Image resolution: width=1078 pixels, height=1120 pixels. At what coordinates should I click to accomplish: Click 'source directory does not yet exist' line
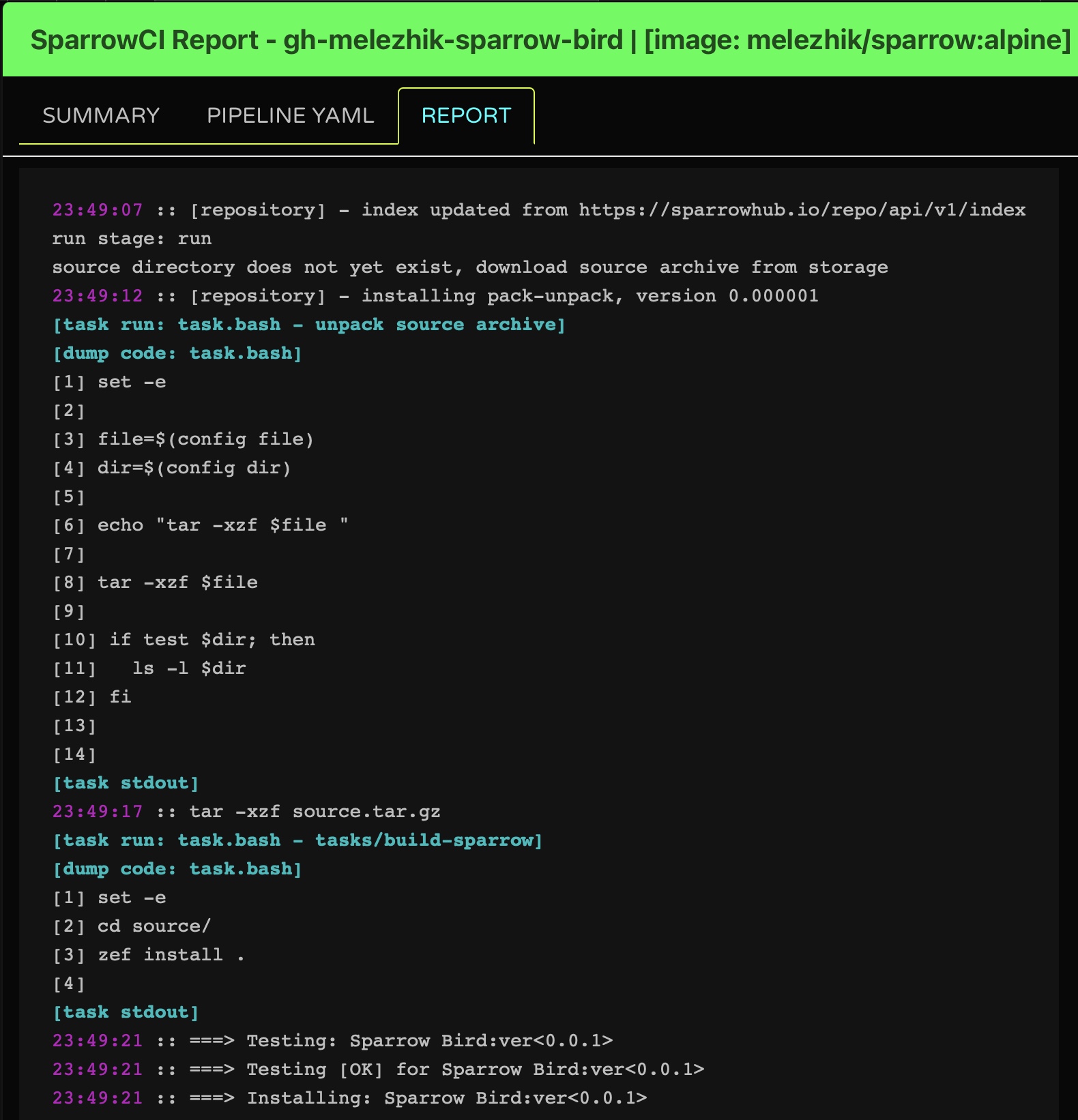click(x=470, y=267)
